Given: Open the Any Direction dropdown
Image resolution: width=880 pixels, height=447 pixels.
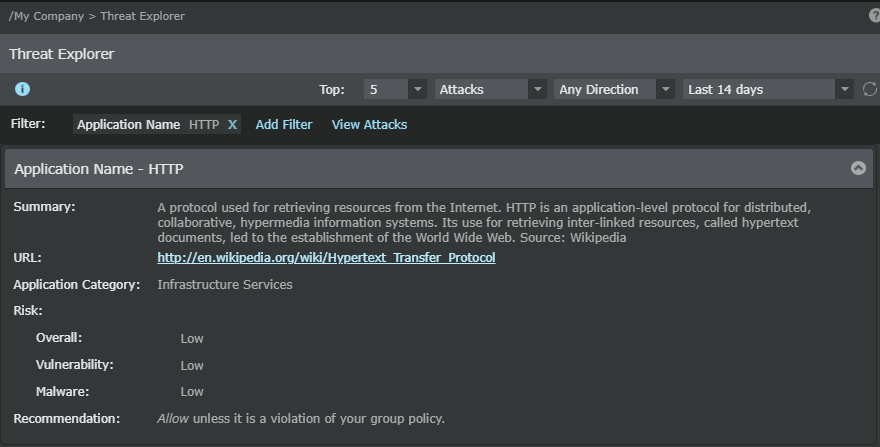Looking at the screenshot, I should [614, 89].
